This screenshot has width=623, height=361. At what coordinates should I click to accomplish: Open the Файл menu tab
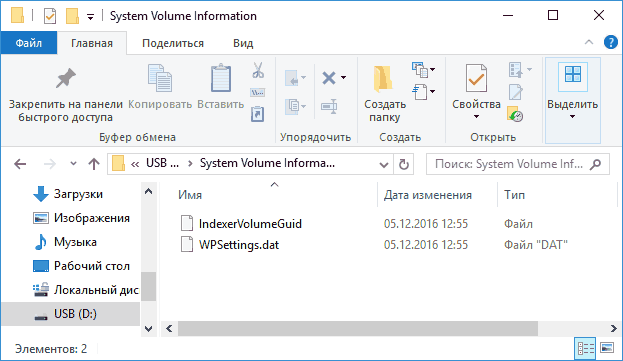29,42
